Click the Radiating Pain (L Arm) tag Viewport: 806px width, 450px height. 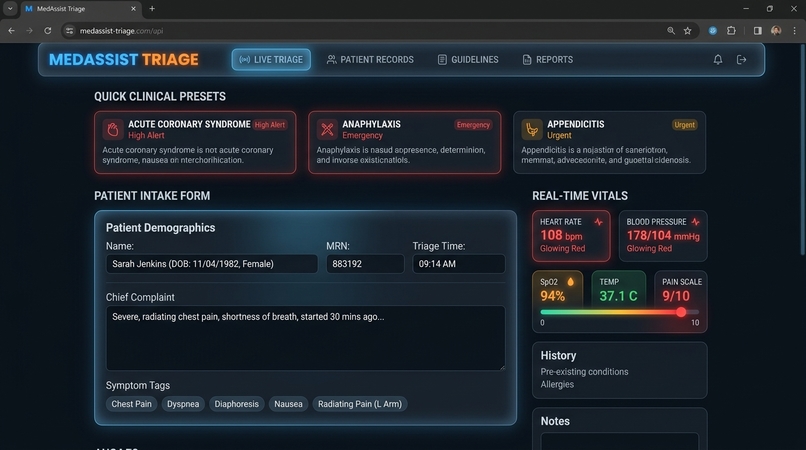click(x=360, y=404)
